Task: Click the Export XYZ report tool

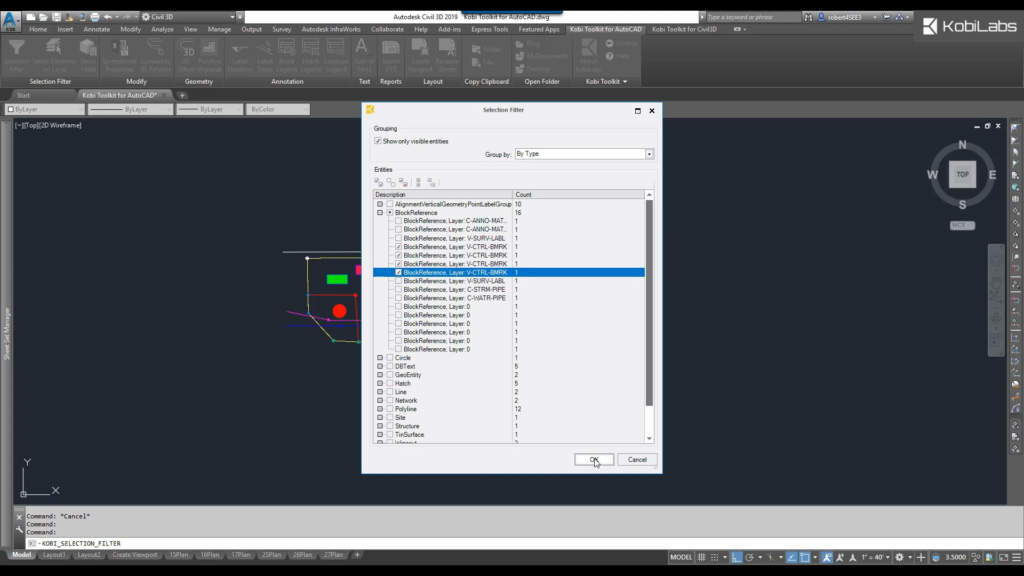Action: 391,56
